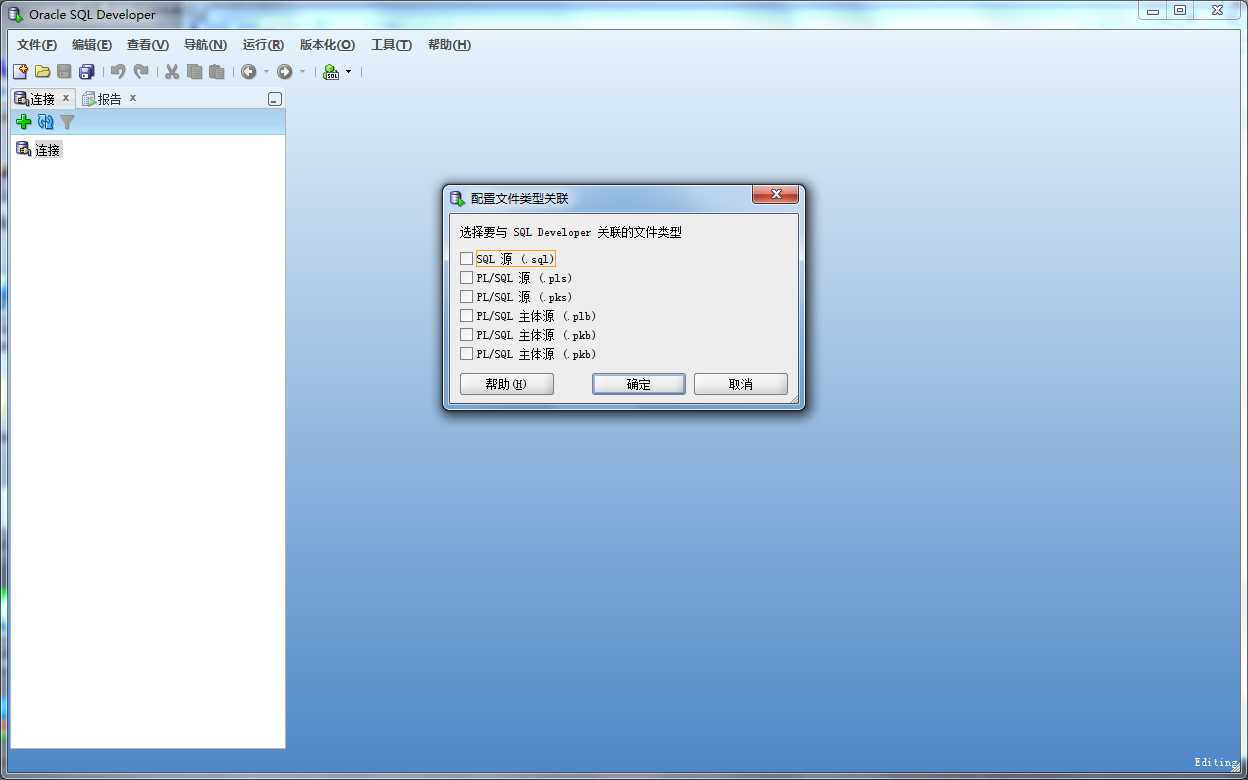Click the 取消 button
This screenshot has height=780, width=1248.
pyautogui.click(x=741, y=384)
